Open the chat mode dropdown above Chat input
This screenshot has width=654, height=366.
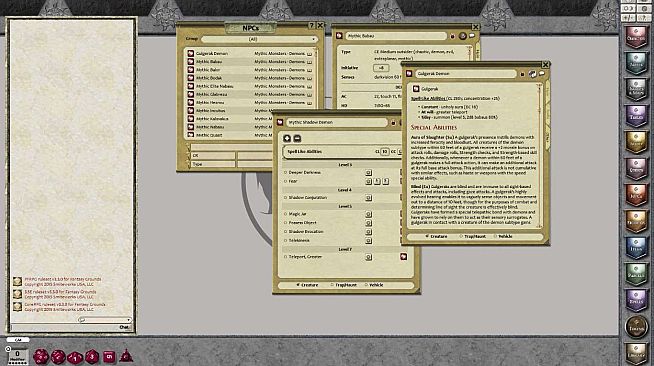[x=105, y=320]
